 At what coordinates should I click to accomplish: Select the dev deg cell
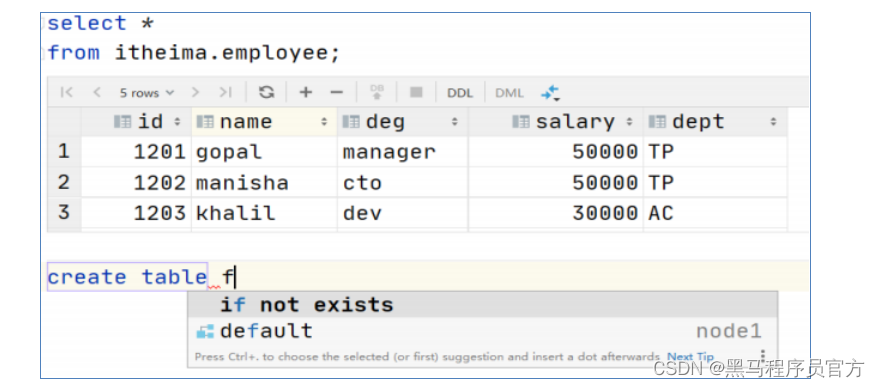tap(402, 213)
